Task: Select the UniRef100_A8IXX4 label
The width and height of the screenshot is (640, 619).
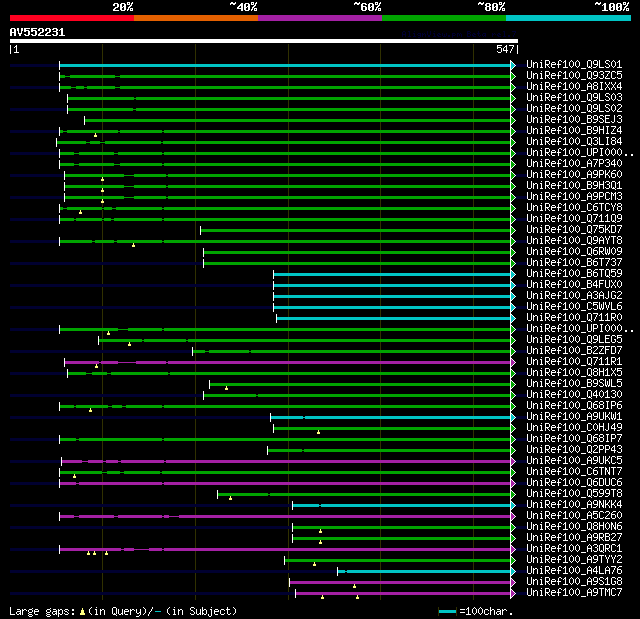Action: point(574,87)
